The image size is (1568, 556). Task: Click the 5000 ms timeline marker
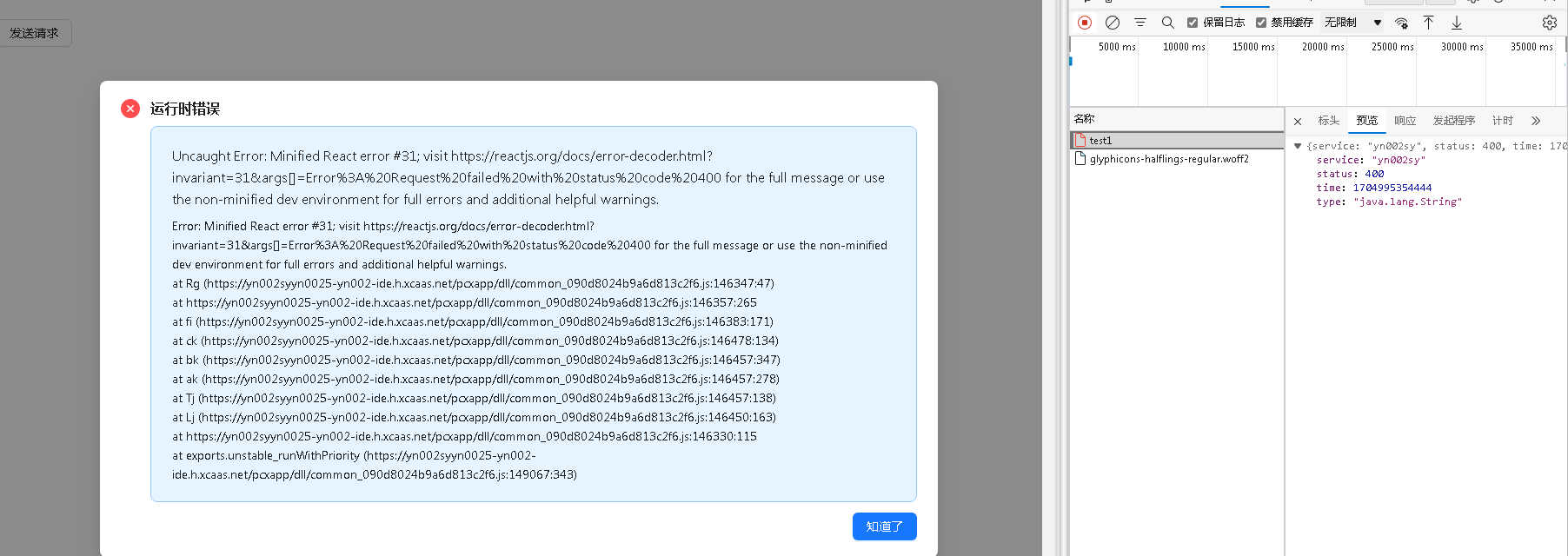1117,47
